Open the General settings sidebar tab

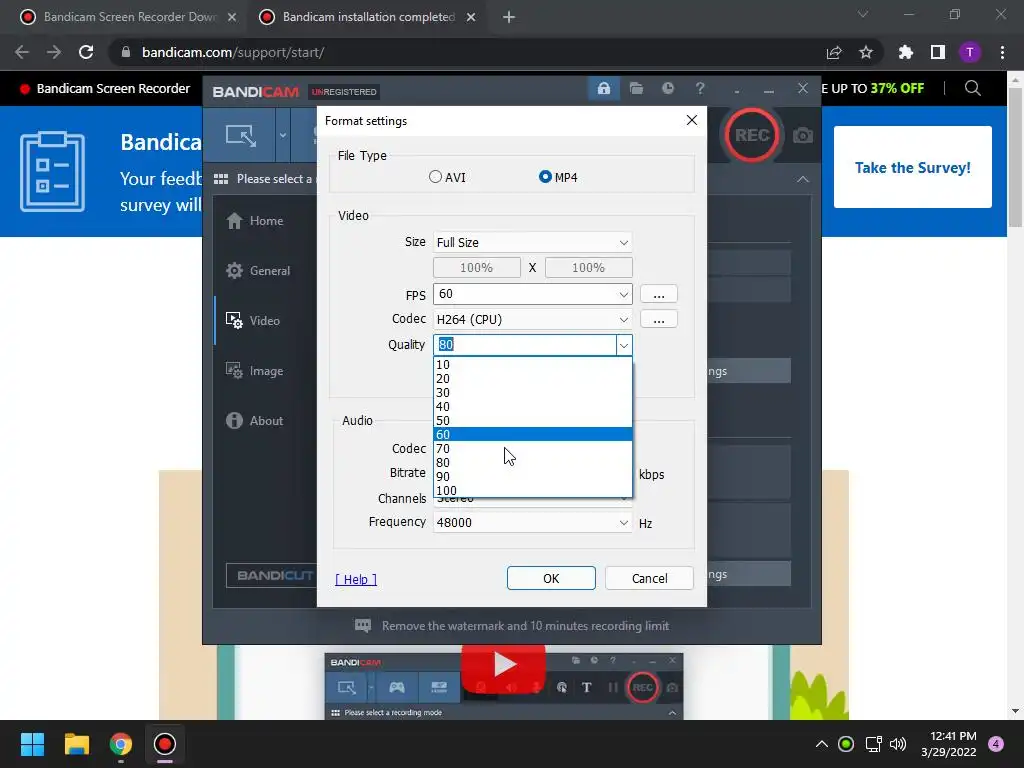point(258,270)
